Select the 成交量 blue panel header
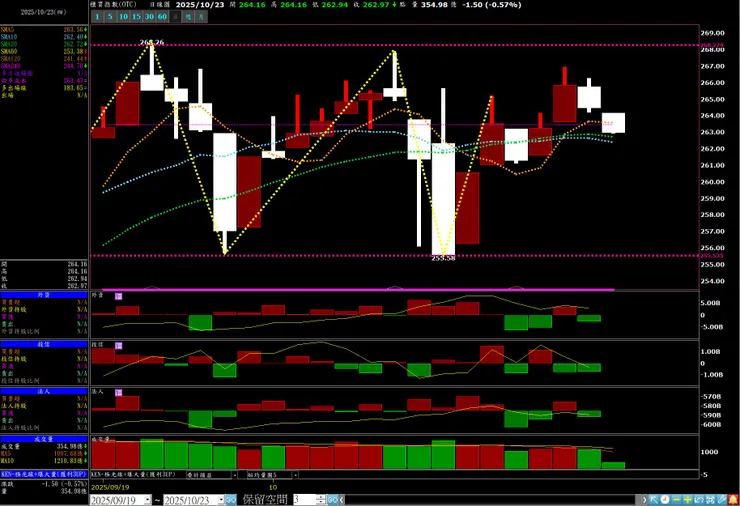The height and width of the screenshot is (506, 740). pyautogui.click(x=44, y=439)
